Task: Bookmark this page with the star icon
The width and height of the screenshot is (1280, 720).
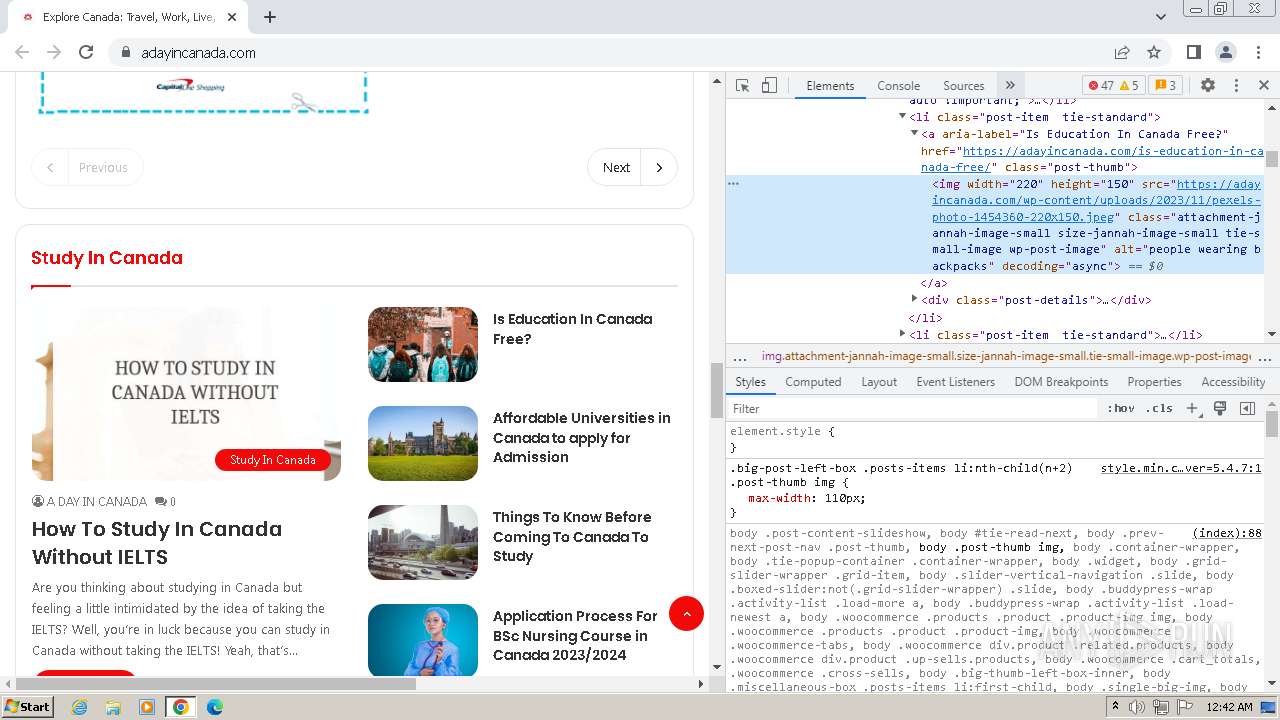Action: [x=1154, y=52]
